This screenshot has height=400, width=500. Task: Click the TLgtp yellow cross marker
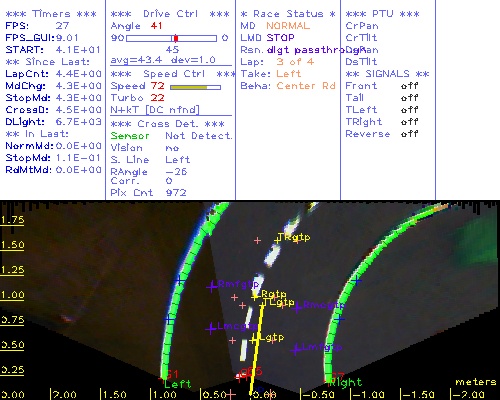263,304
